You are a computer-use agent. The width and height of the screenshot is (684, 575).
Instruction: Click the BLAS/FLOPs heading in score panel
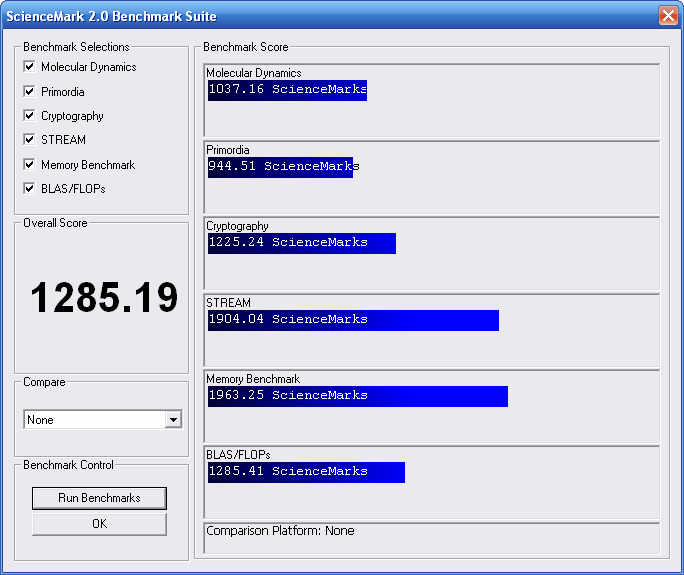(238, 455)
